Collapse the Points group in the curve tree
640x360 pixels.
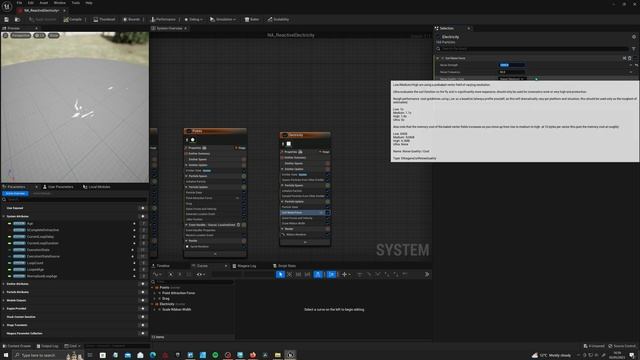pyautogui.click(x=153, y=287)
